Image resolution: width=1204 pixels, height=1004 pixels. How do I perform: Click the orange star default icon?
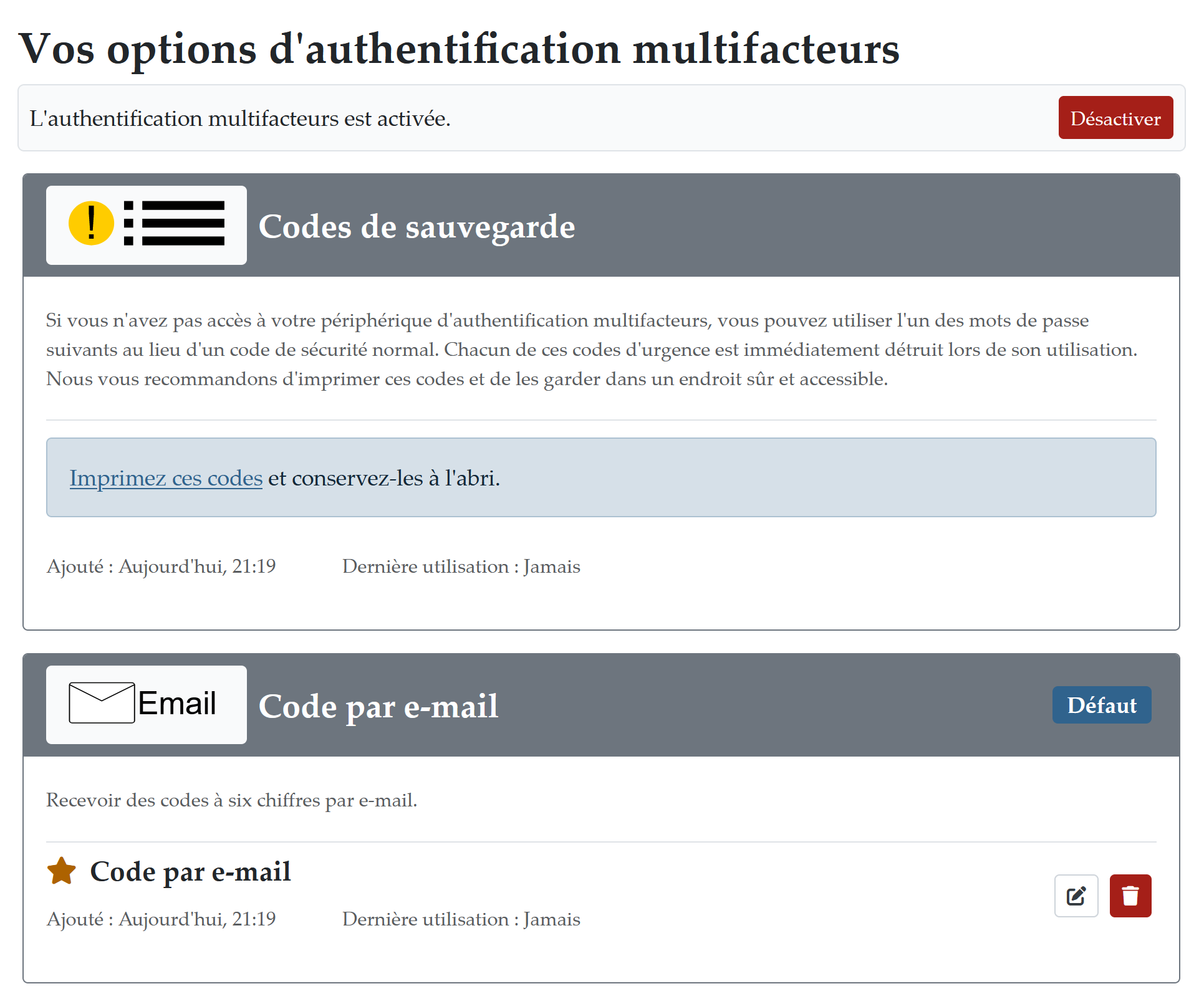62,871
